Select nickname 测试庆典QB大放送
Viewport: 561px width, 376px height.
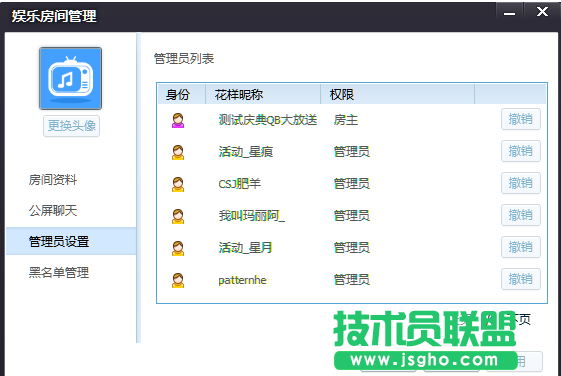click(268, 120)
